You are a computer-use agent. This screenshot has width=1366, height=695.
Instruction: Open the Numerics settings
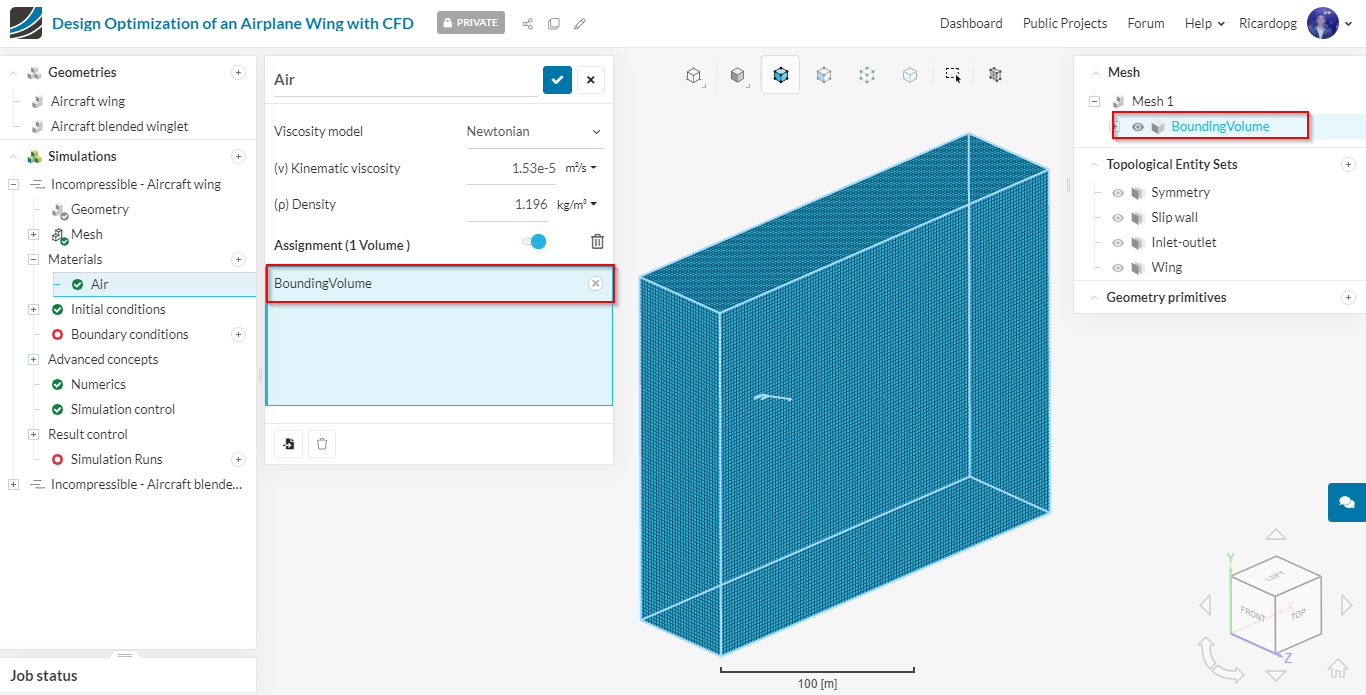[98, 384]
